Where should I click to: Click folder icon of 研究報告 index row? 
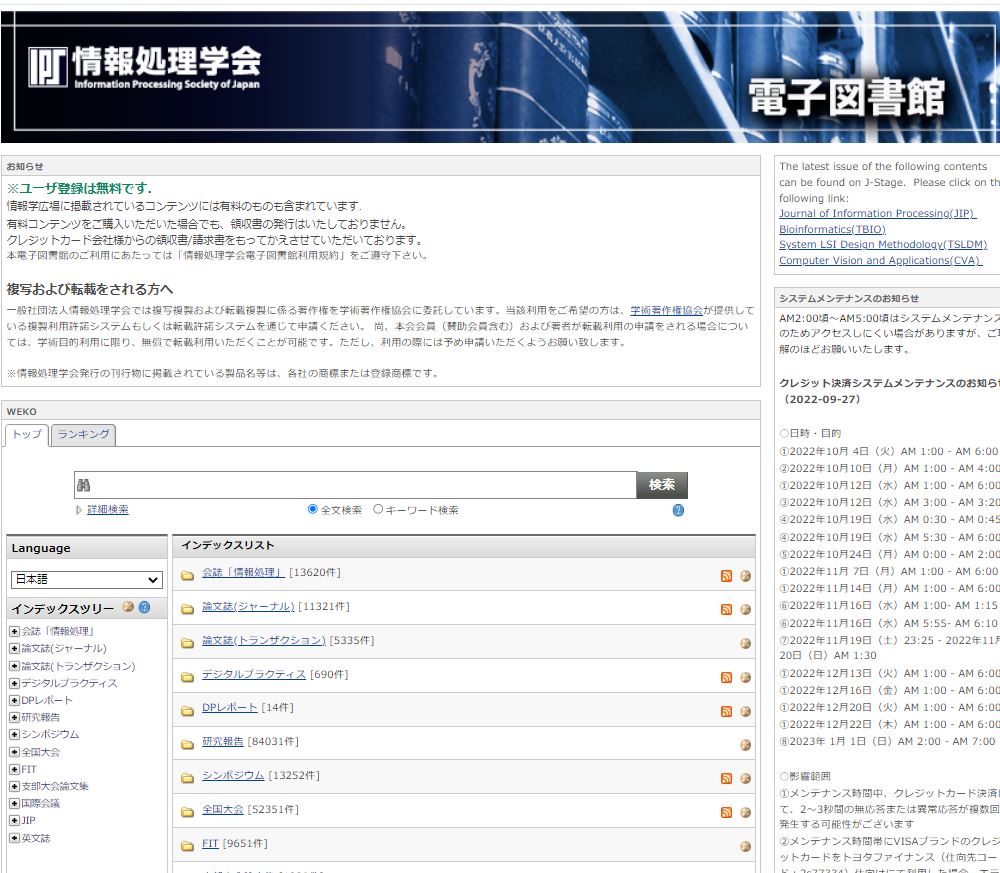click(187, 745)
